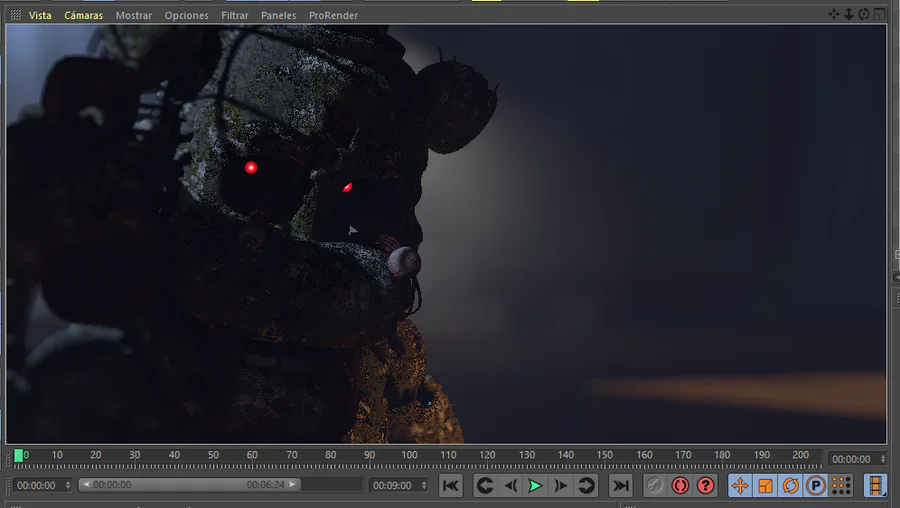
Task: Click frame 100 on timeline ruler
Action: (x=409, y=455)
